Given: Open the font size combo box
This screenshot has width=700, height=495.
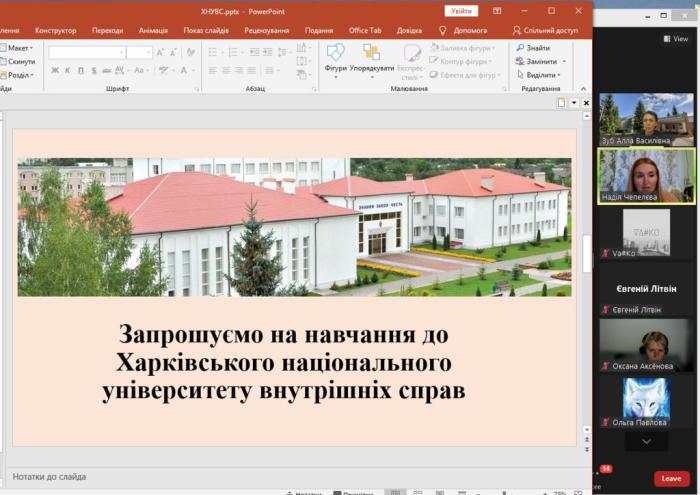Looking at the screenshot, I should click(140, 53).
